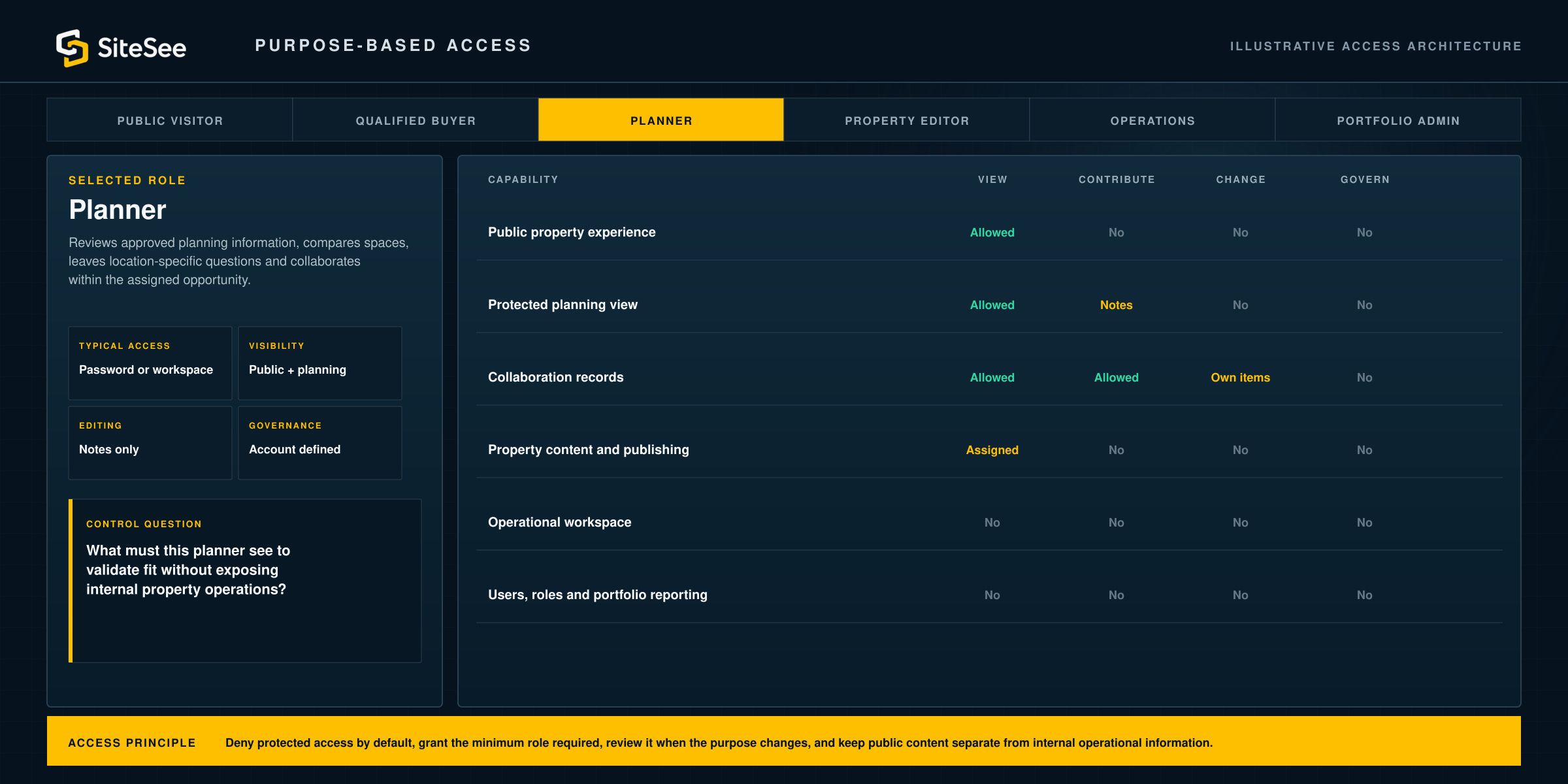Click Allowed under View for Protected planning view

pyautogui.click(x=992, y=305)
